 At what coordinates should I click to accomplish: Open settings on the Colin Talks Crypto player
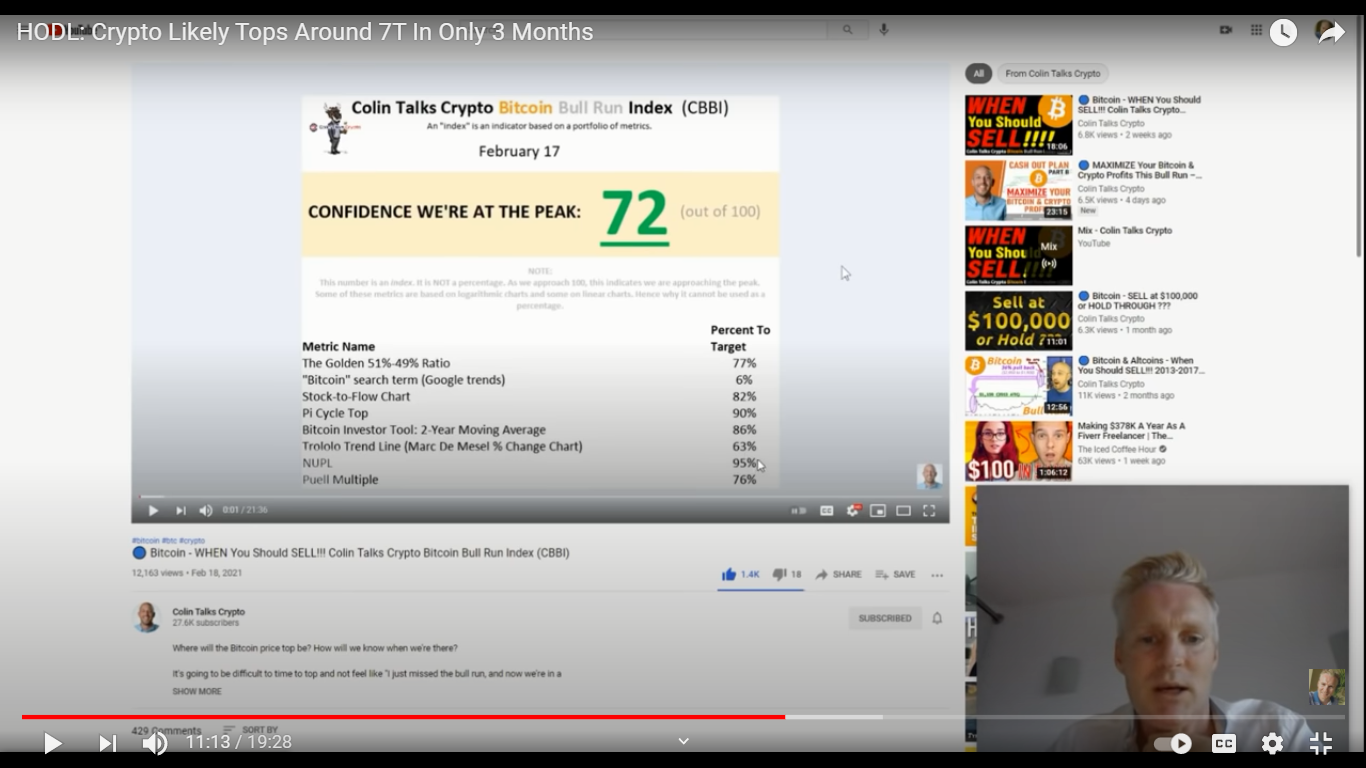pos(853,510)
